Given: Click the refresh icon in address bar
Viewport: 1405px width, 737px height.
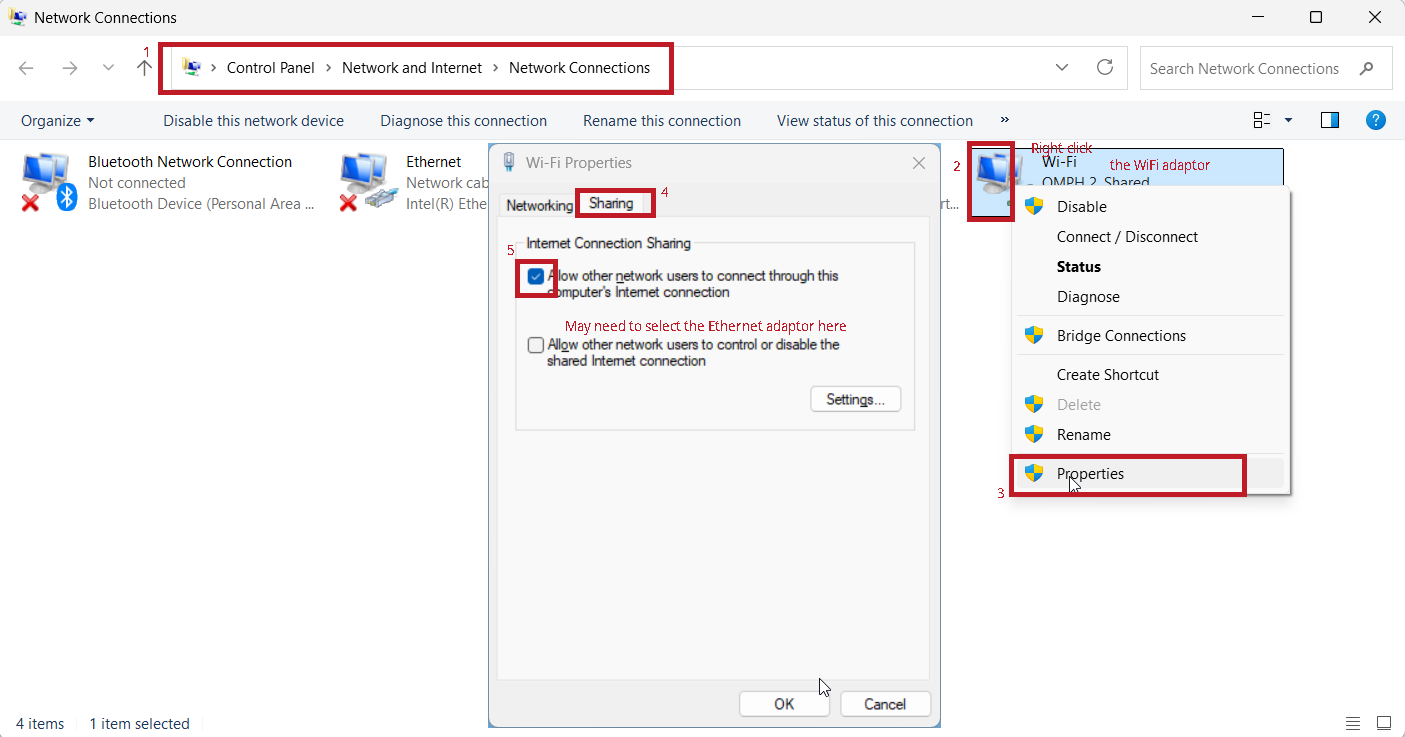Looking at the screenshot, I should (x=1105, y=68).
